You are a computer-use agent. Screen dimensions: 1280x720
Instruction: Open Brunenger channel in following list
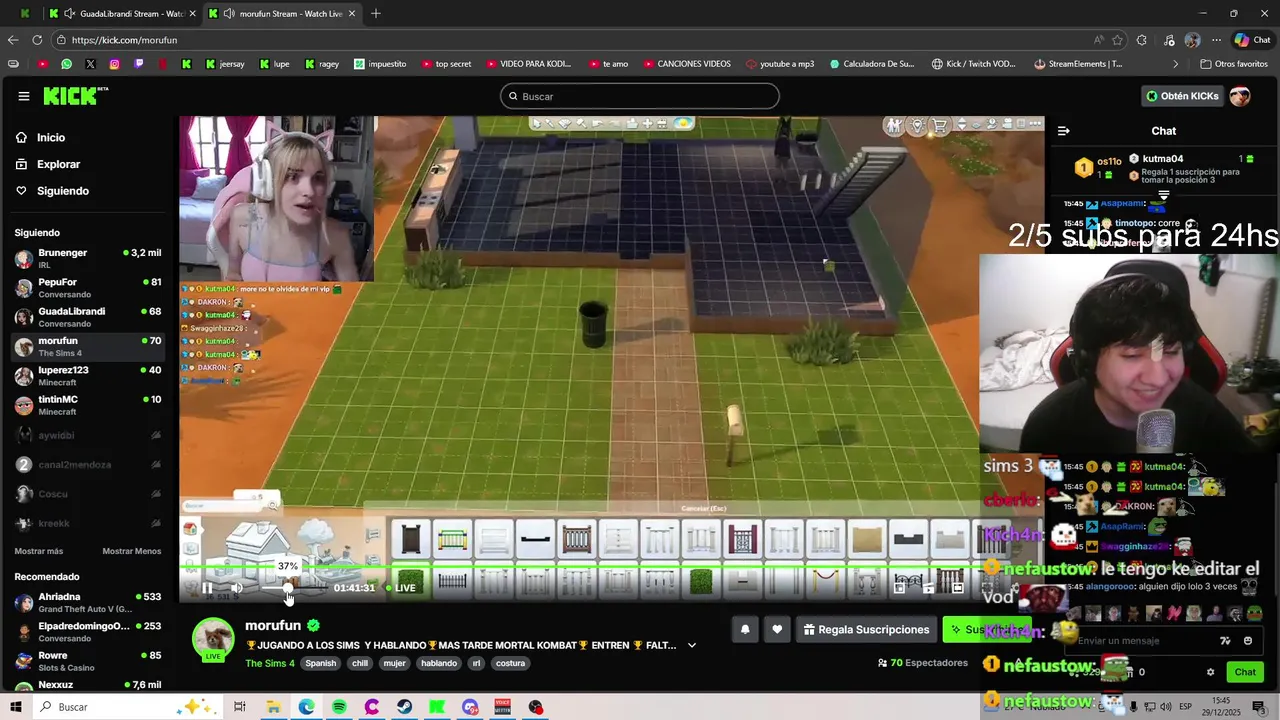[x=88, y=259]
